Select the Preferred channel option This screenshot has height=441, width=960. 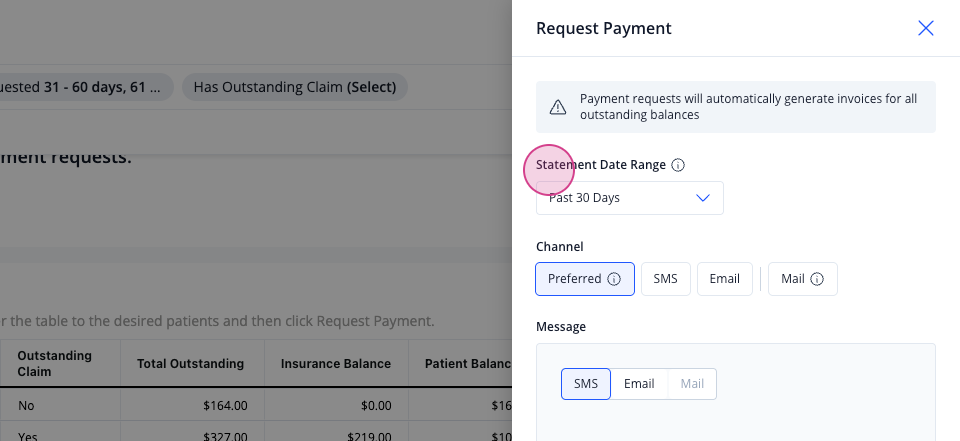click(585, 279)
